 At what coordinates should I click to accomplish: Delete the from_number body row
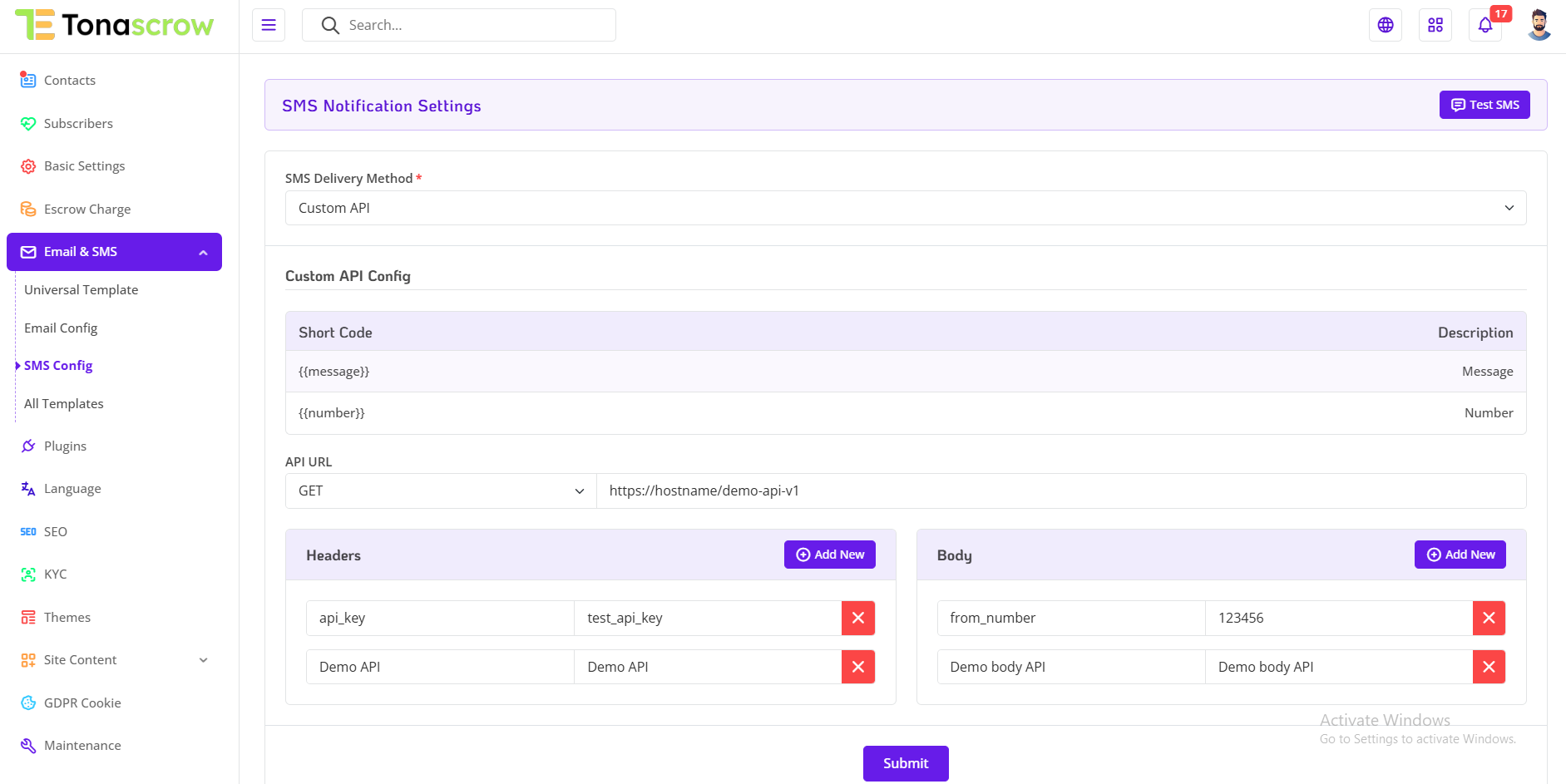(x=1489, y=618)
